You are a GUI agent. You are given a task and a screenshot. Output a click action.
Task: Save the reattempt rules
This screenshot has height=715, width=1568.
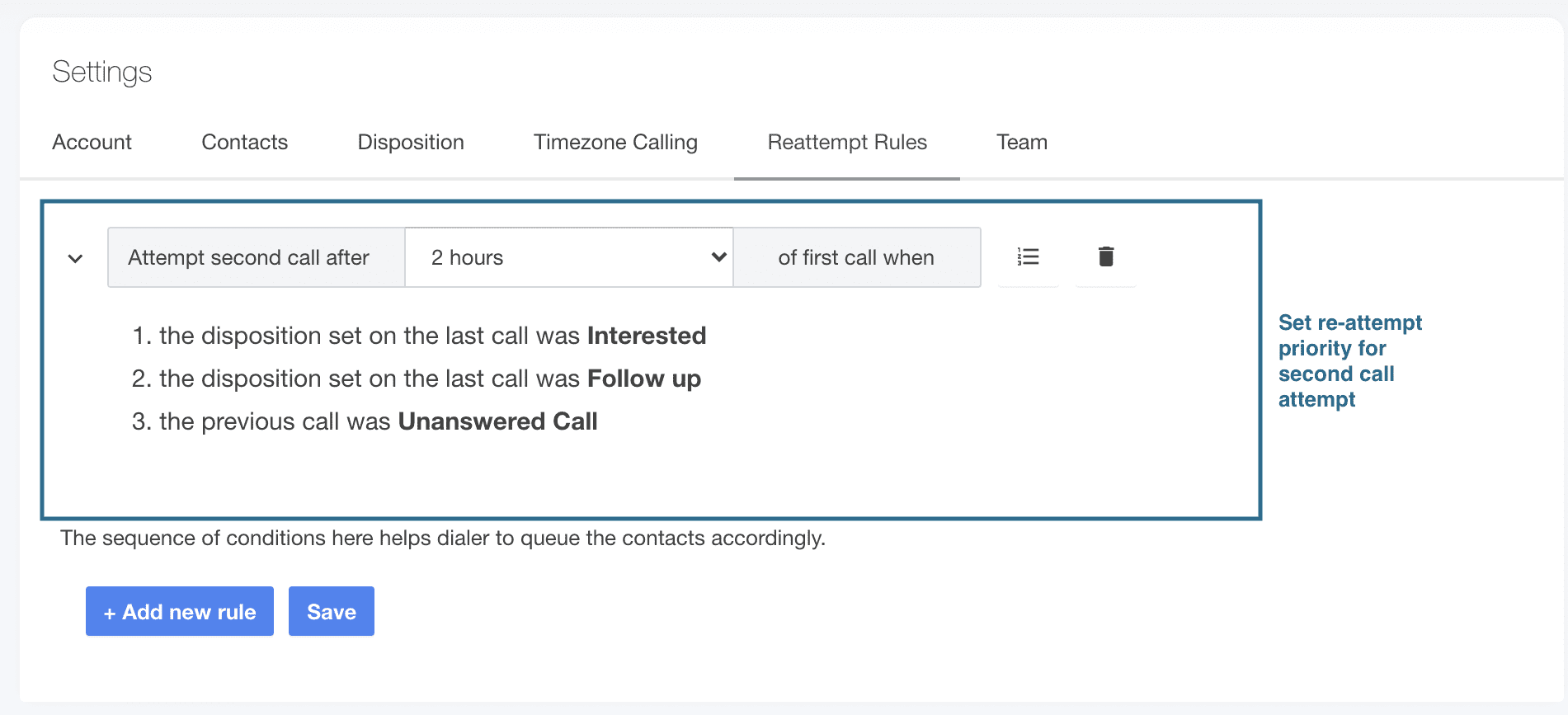[x=331, y=611]
